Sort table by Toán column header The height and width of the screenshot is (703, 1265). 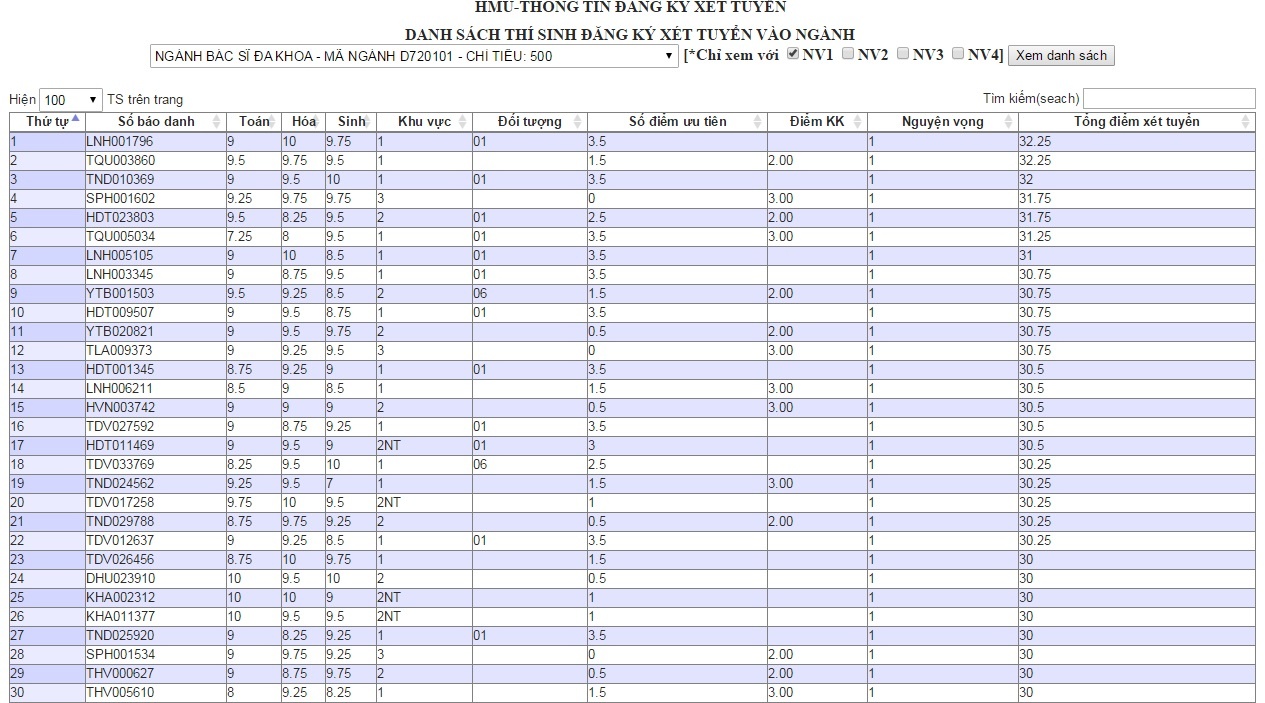pyautogui.click(x=253, y=122)
